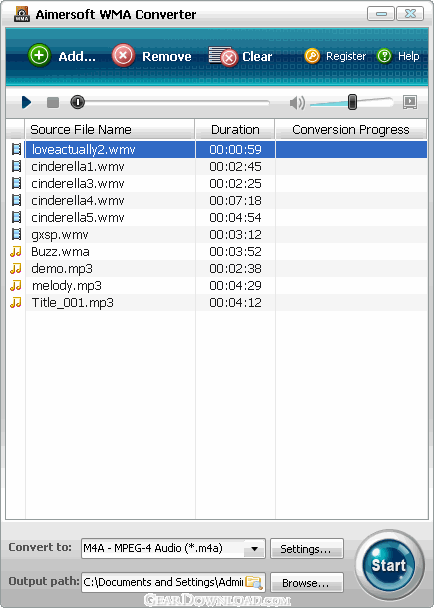Open the Settings dialog

[307, 549]
